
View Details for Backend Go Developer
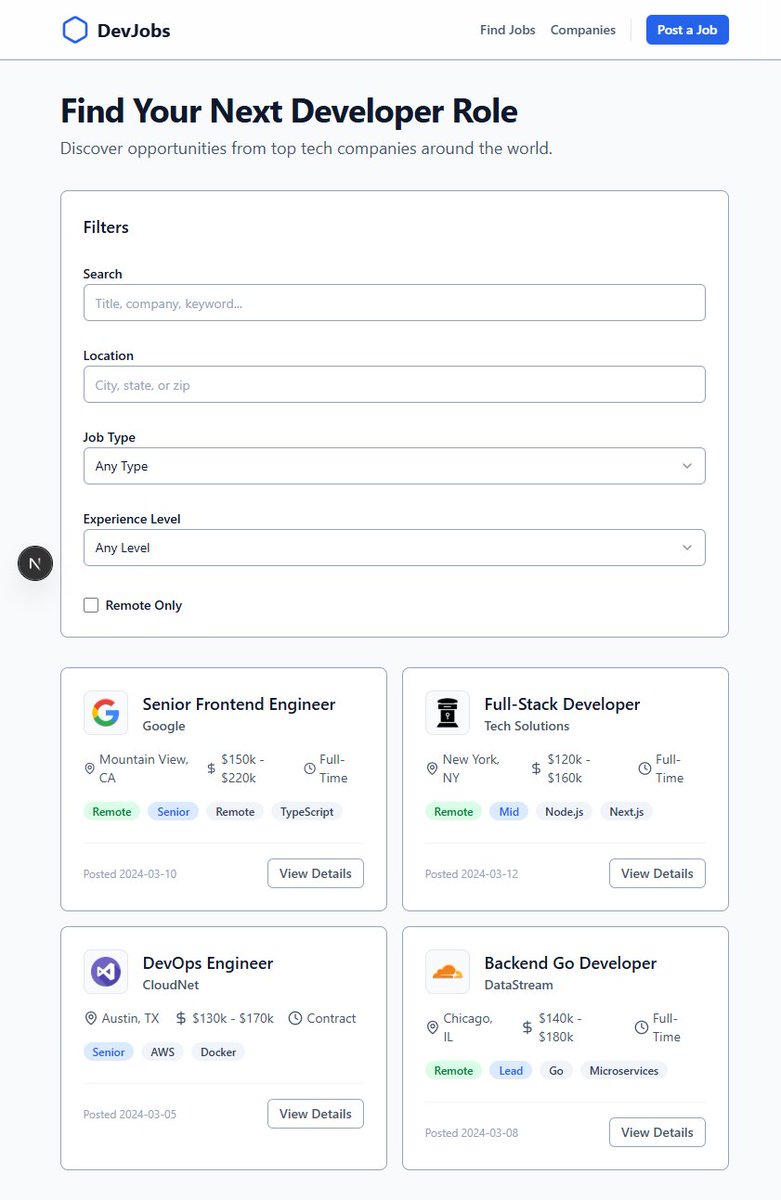tap(657, 1132)
